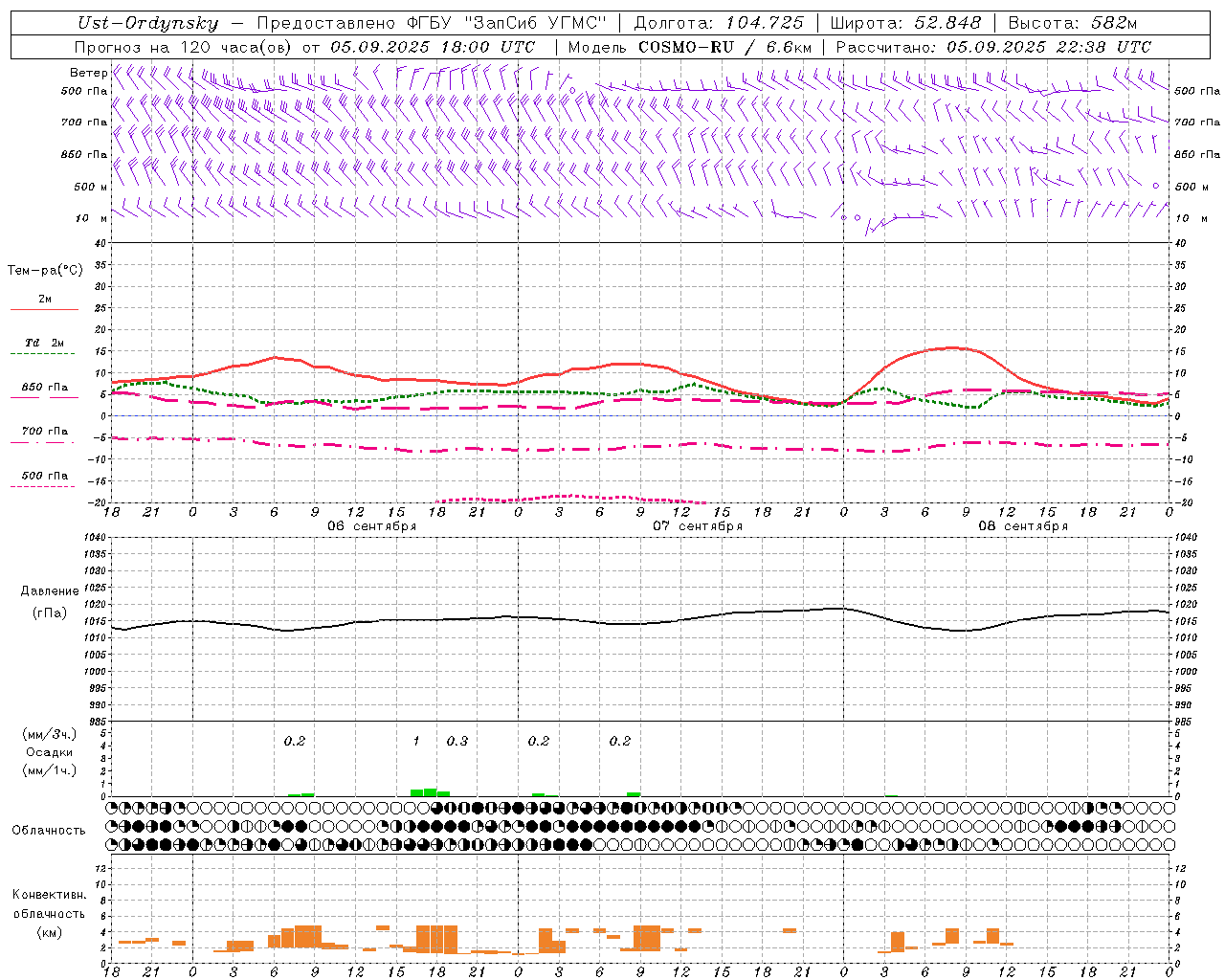Screen dimensions: 1225x980
Task: Click the 08 сентября date label
Action: [1023, 526]
